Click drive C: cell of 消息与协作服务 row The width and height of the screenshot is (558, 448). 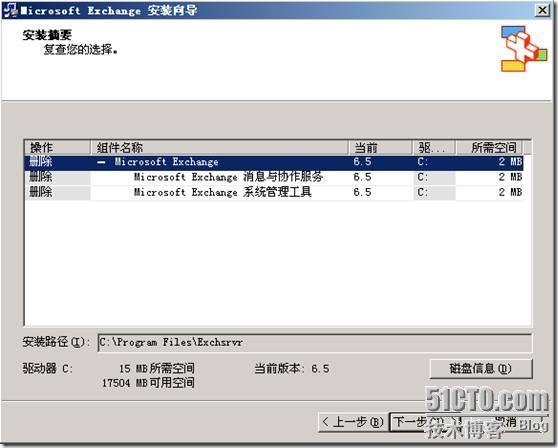(434, 177)
